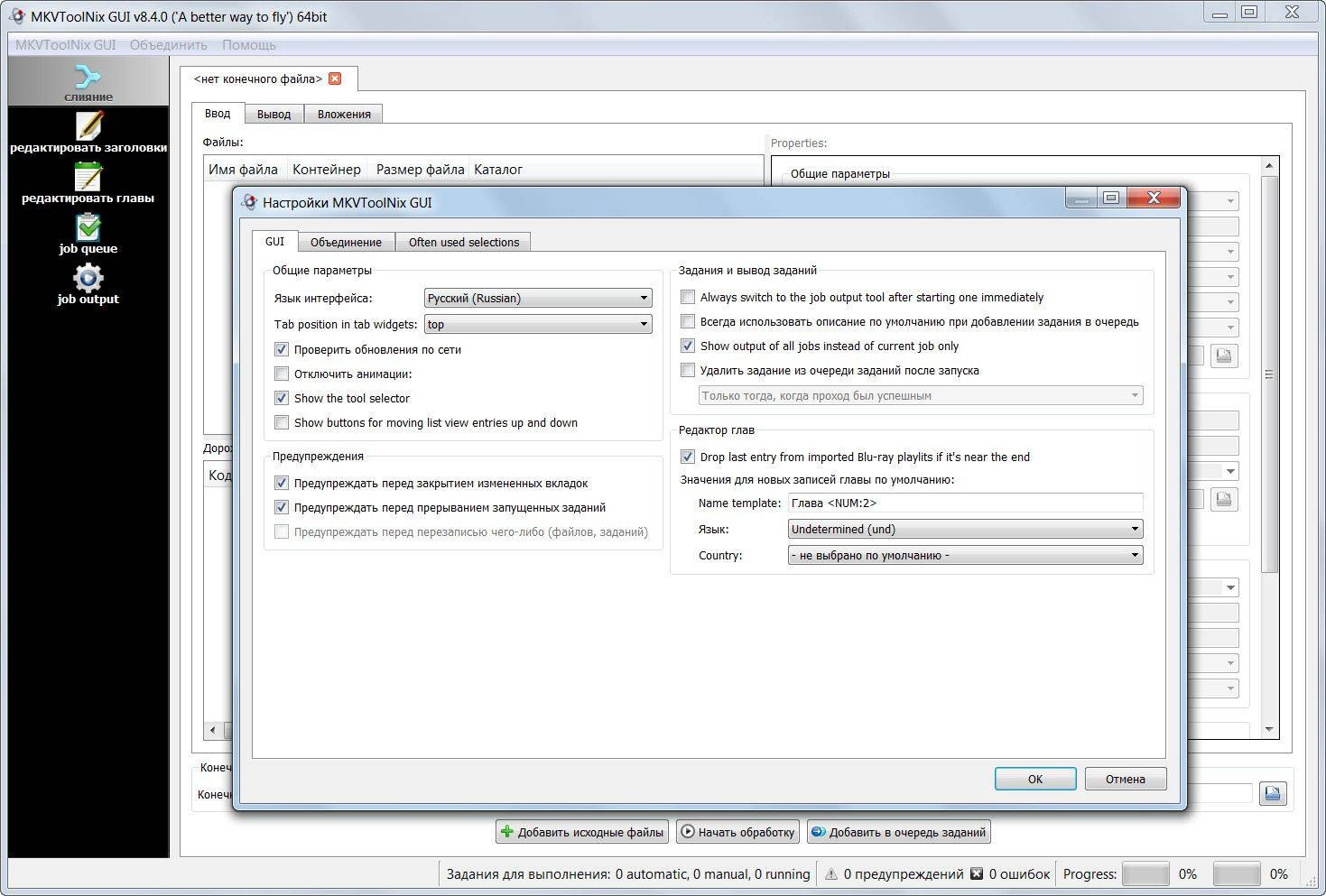
Task: Sort by Каталог column header
Action: [x=498, y=169]
